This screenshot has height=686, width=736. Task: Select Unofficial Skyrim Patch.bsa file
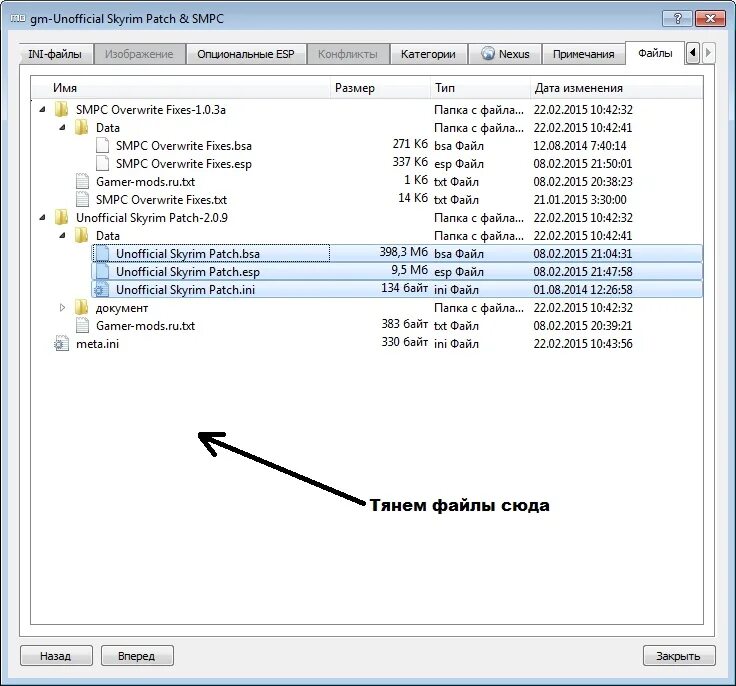click(x=188, y=254)
